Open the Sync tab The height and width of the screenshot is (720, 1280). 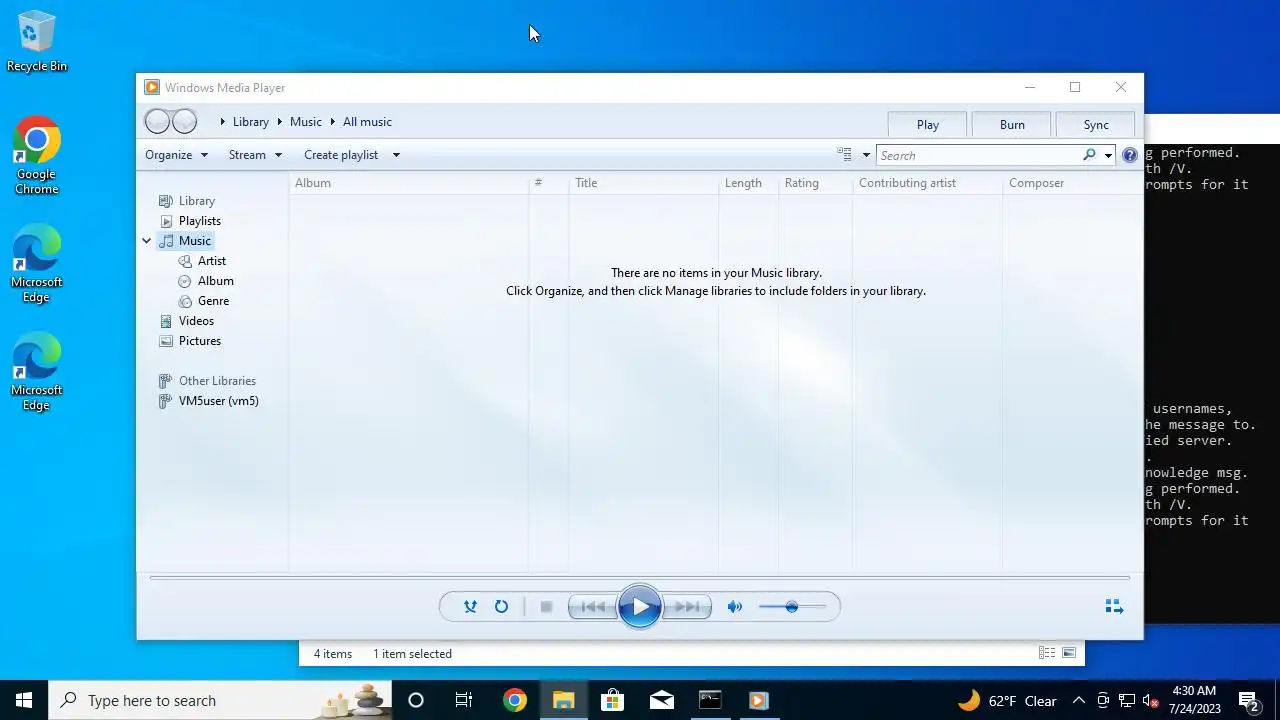(x=1096, y=125)
